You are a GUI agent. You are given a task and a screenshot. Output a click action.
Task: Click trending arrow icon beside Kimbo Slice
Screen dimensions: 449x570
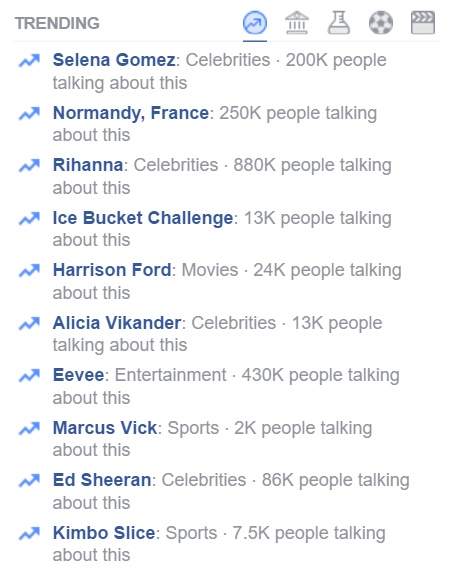coord(29,534)
